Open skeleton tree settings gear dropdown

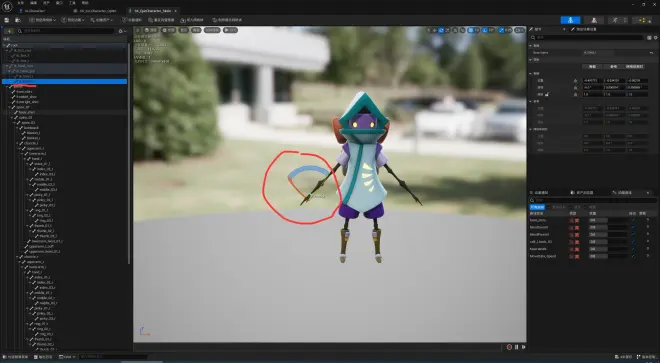coord(122,31)
